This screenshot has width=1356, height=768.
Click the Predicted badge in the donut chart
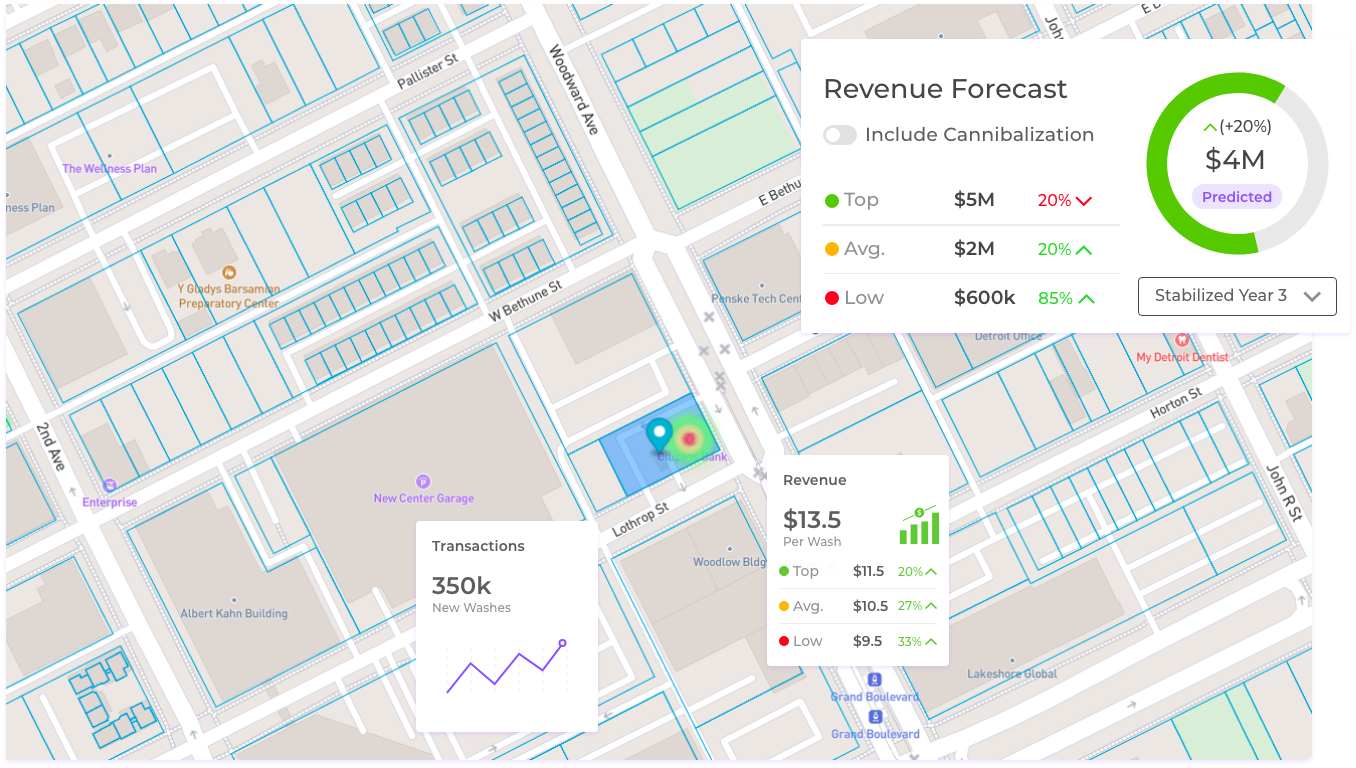tap(1237, 197)
